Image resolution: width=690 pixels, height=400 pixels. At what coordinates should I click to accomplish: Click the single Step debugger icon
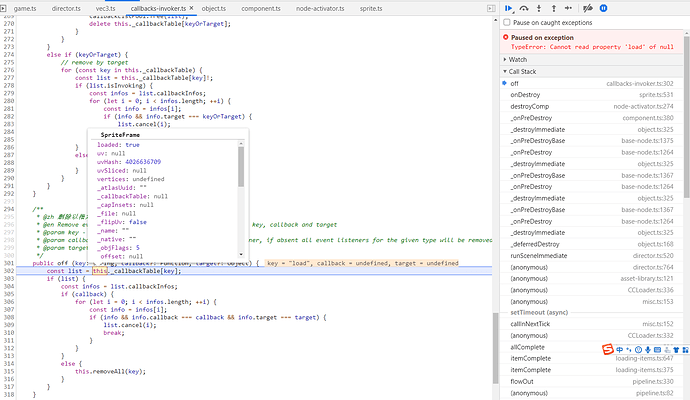point(569,8)
